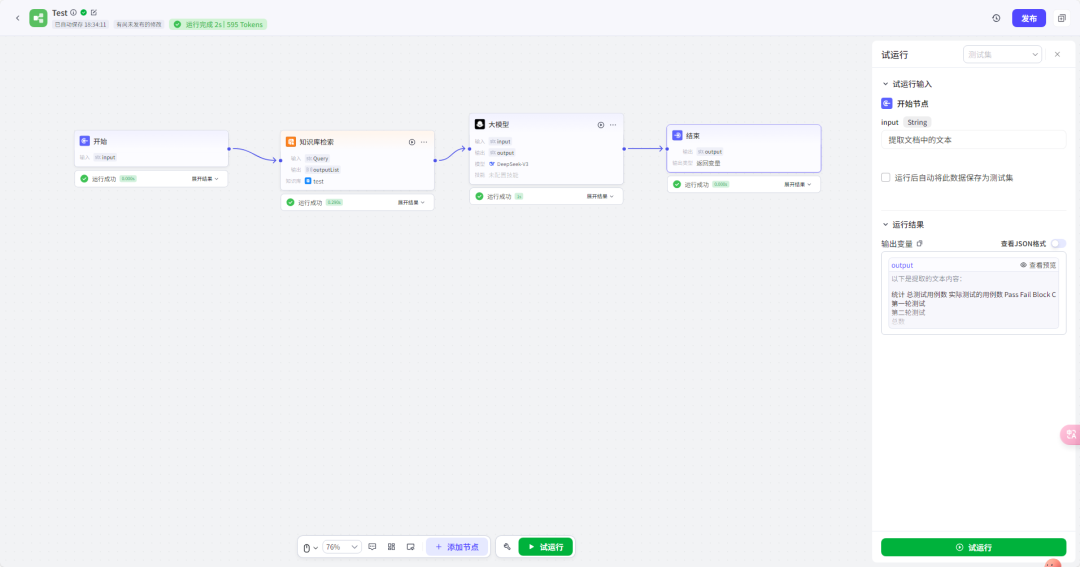Open workflow info icon beside Test
This screenshot has width=1080, height=567.
(74, 12)
